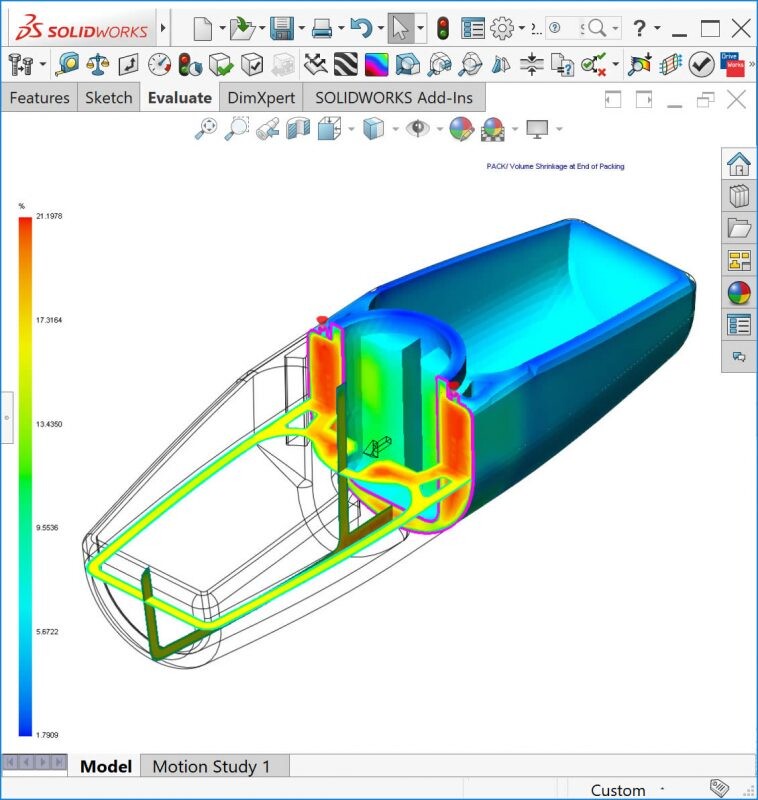Open the Design Library task pane icon

click(x=739, y=196)
